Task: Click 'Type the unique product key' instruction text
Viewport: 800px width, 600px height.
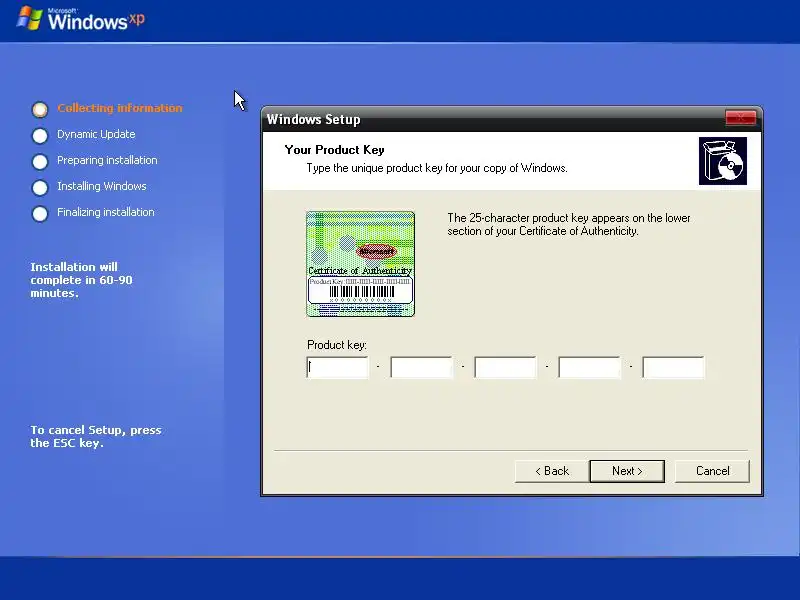Action: tap(437, 168)
